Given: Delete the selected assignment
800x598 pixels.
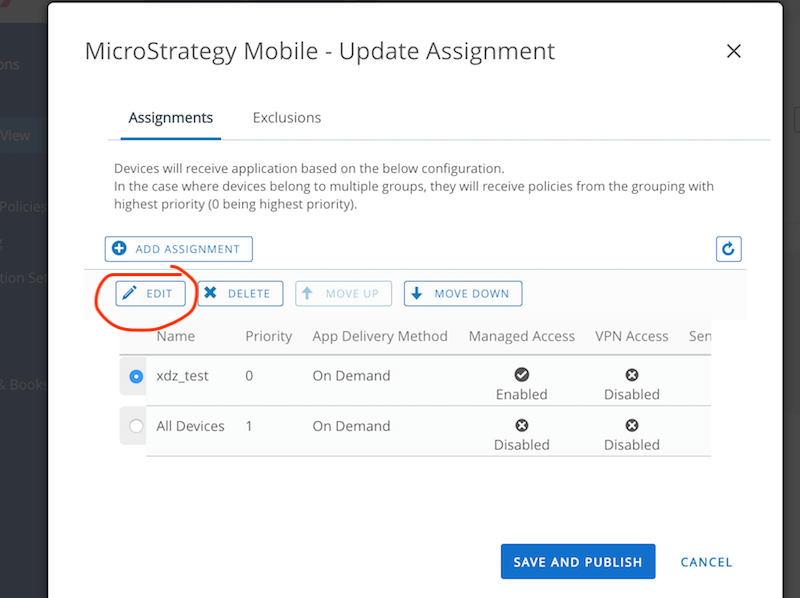Looking at the screenshot, I should click(x=240, y=293).
